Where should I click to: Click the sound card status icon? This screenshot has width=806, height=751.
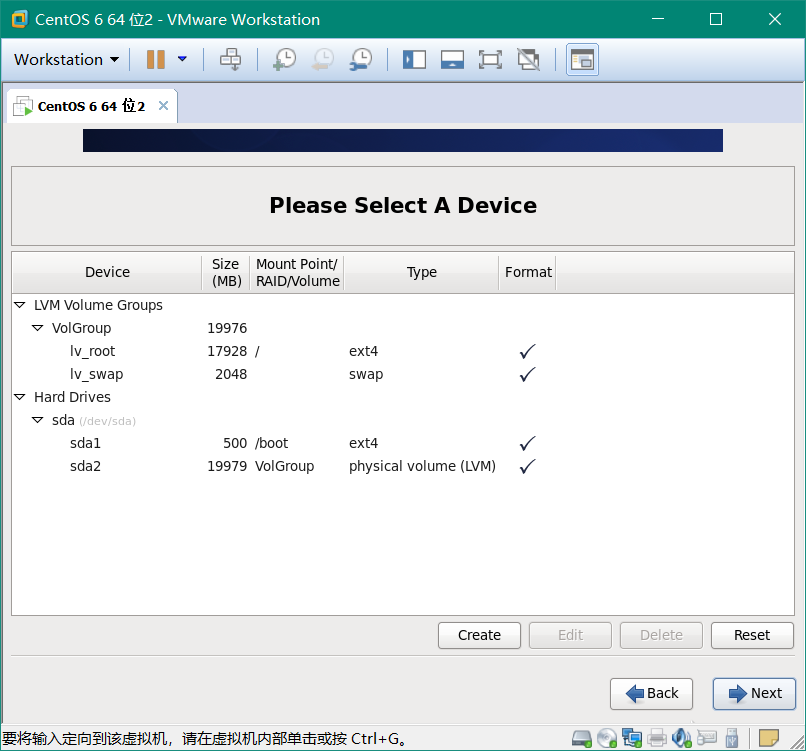click(682, 739)
